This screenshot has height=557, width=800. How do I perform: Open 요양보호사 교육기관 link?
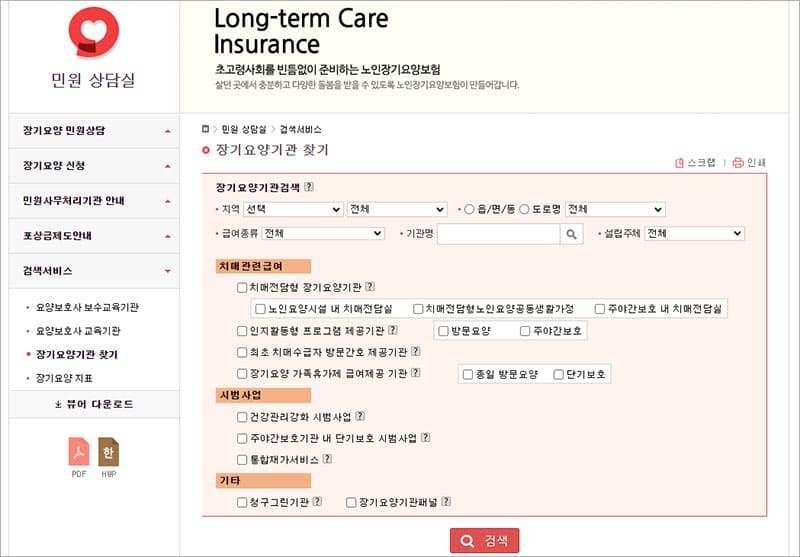(x=78, y=330)
